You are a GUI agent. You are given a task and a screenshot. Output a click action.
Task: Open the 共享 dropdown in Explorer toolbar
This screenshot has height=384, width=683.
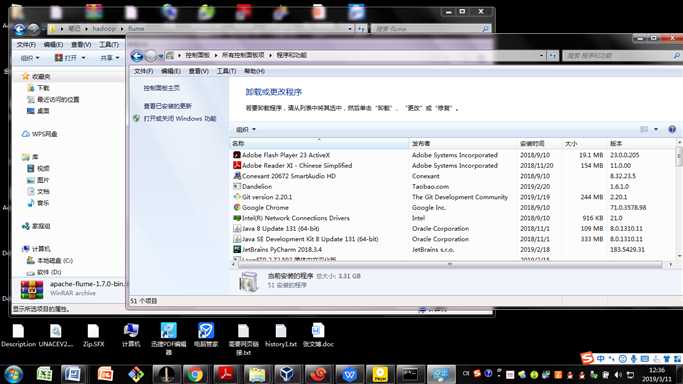coord(110,58)
